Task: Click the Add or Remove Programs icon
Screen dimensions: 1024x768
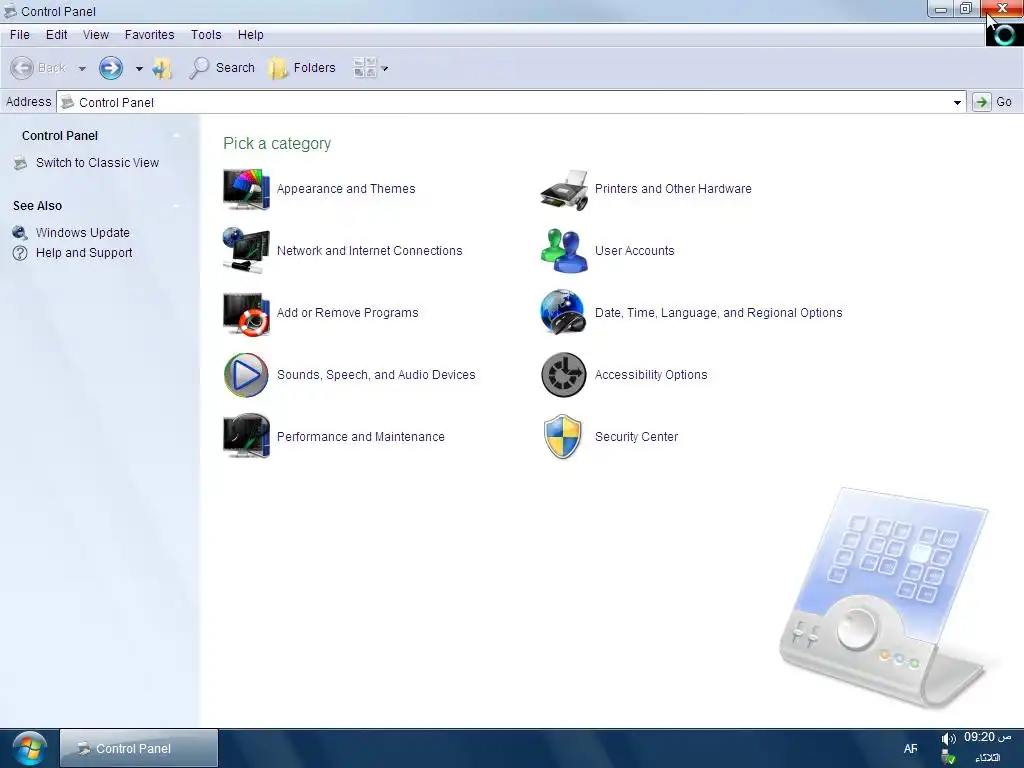Action: pyautogui.click(x=246, y=314)
